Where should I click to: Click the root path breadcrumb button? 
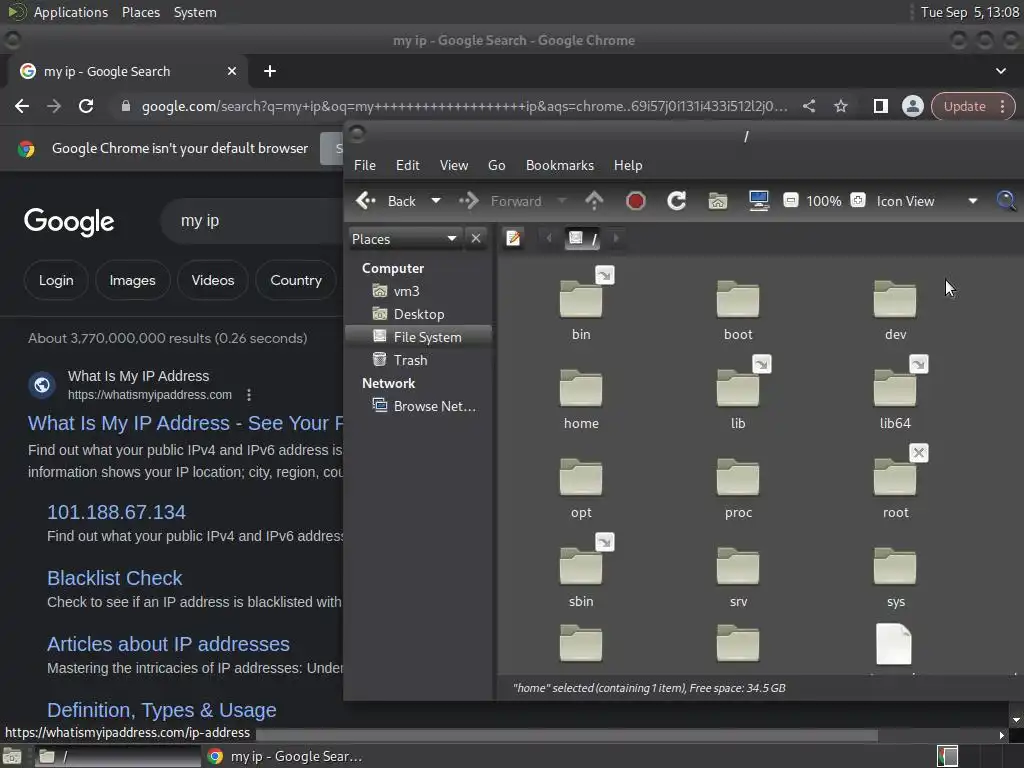click(x=583, y=238)
